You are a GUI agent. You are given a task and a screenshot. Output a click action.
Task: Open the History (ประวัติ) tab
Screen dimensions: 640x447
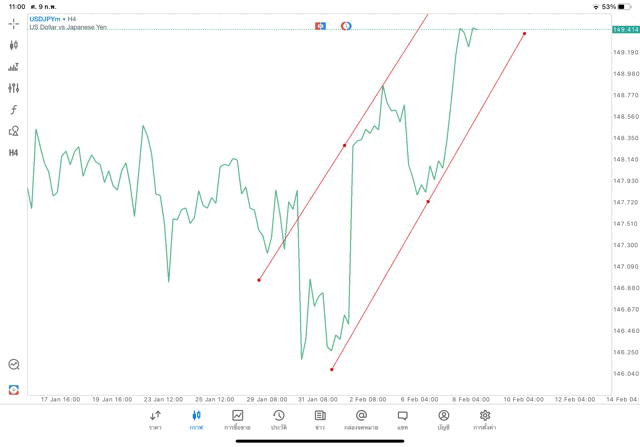click(279, 420)
